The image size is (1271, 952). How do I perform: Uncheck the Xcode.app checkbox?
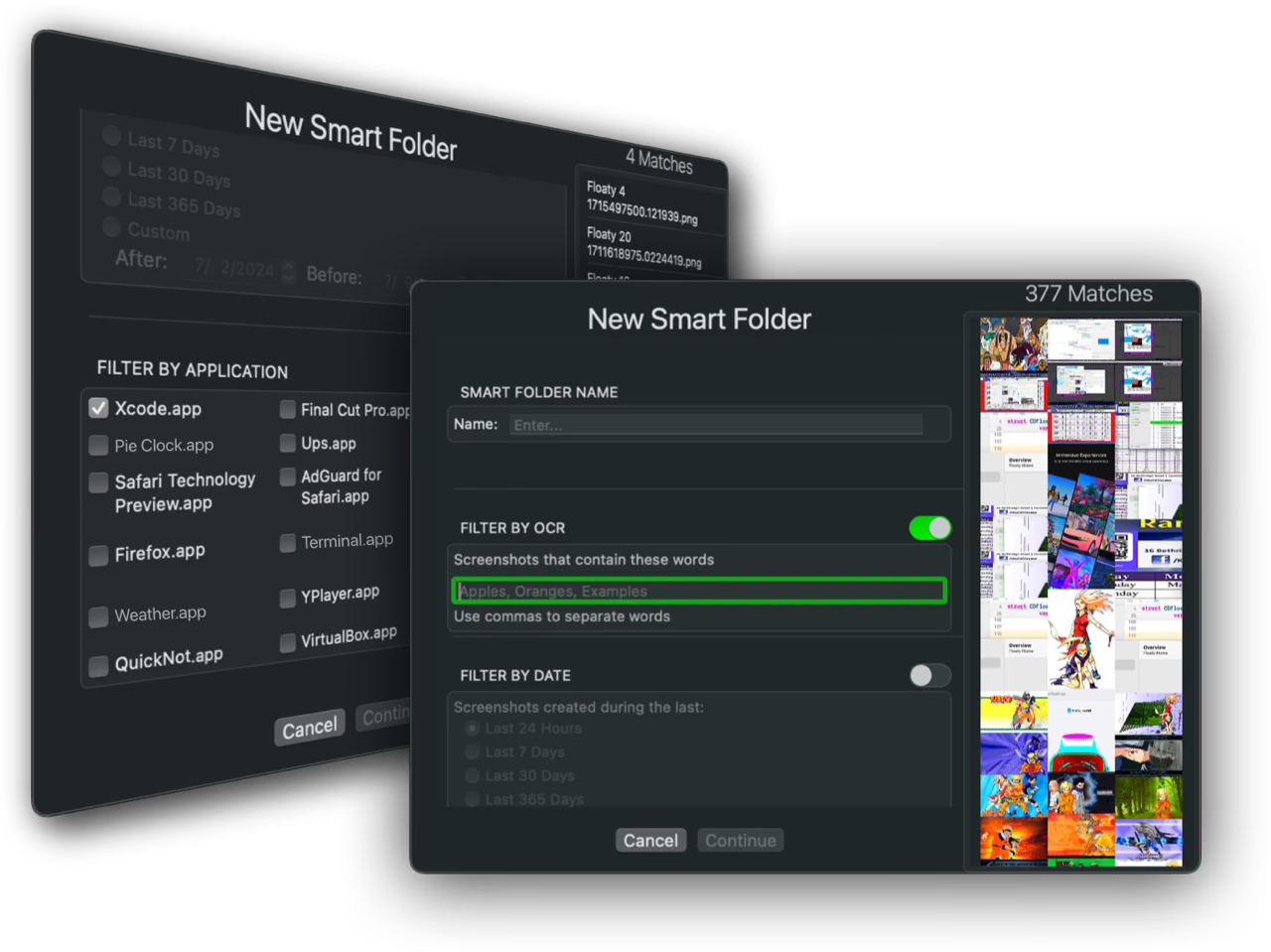(x=98, y=408)
